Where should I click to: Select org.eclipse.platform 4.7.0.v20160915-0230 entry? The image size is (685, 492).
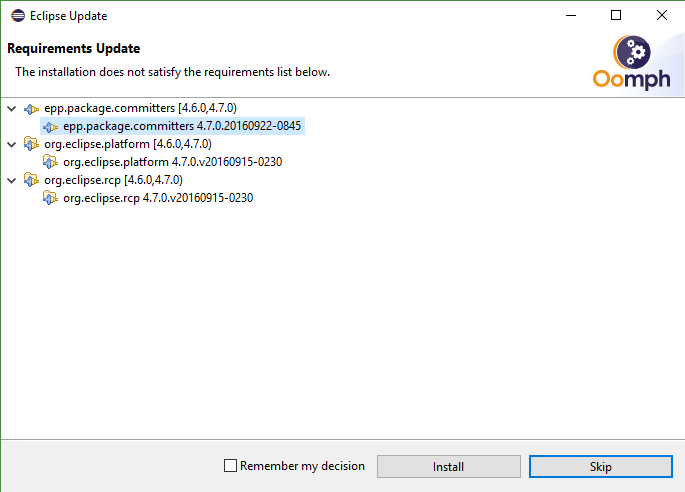click(x=173, y=162)
